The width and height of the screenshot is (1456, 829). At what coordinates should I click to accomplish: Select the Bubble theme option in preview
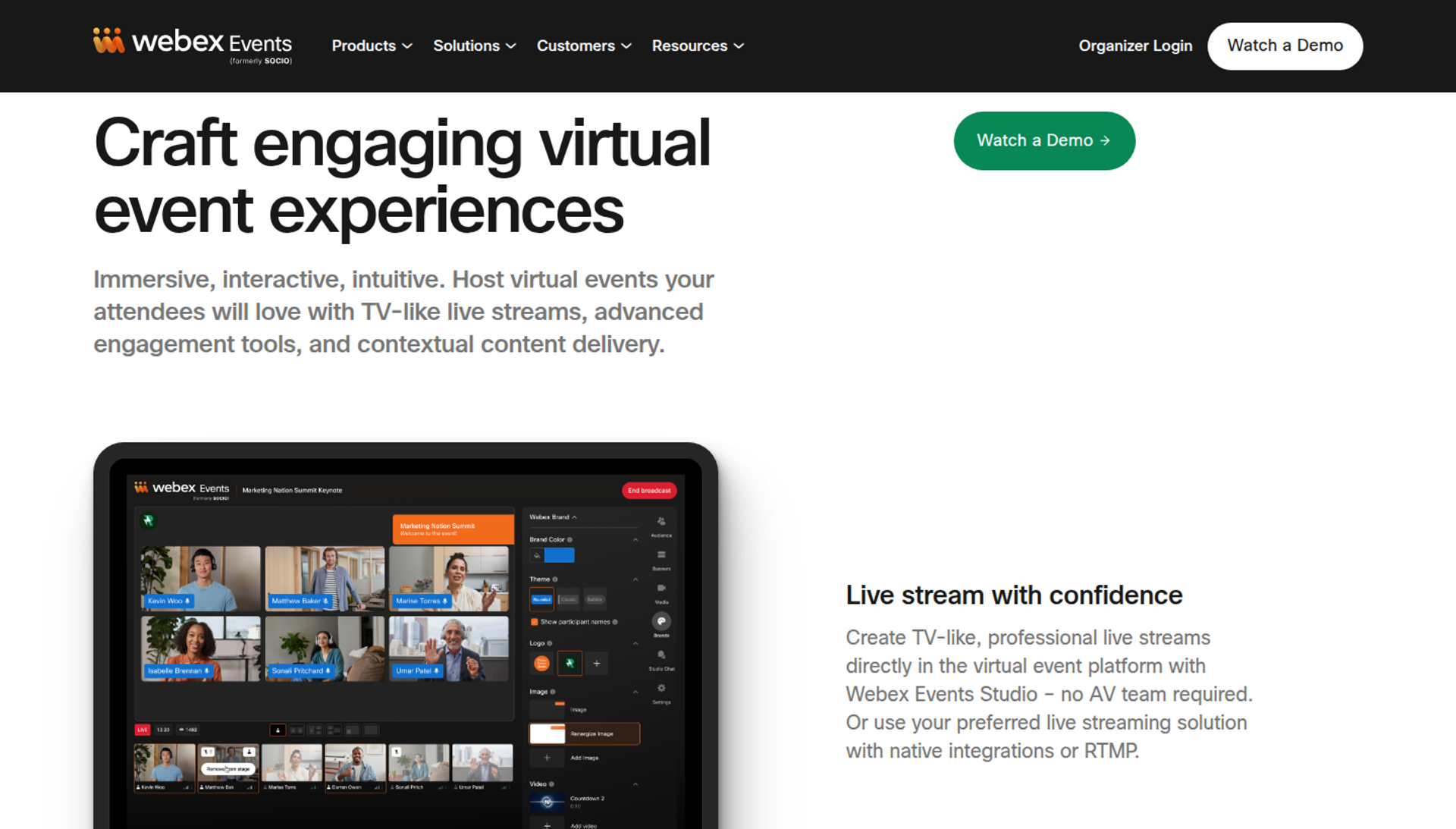tap(595, 599)
